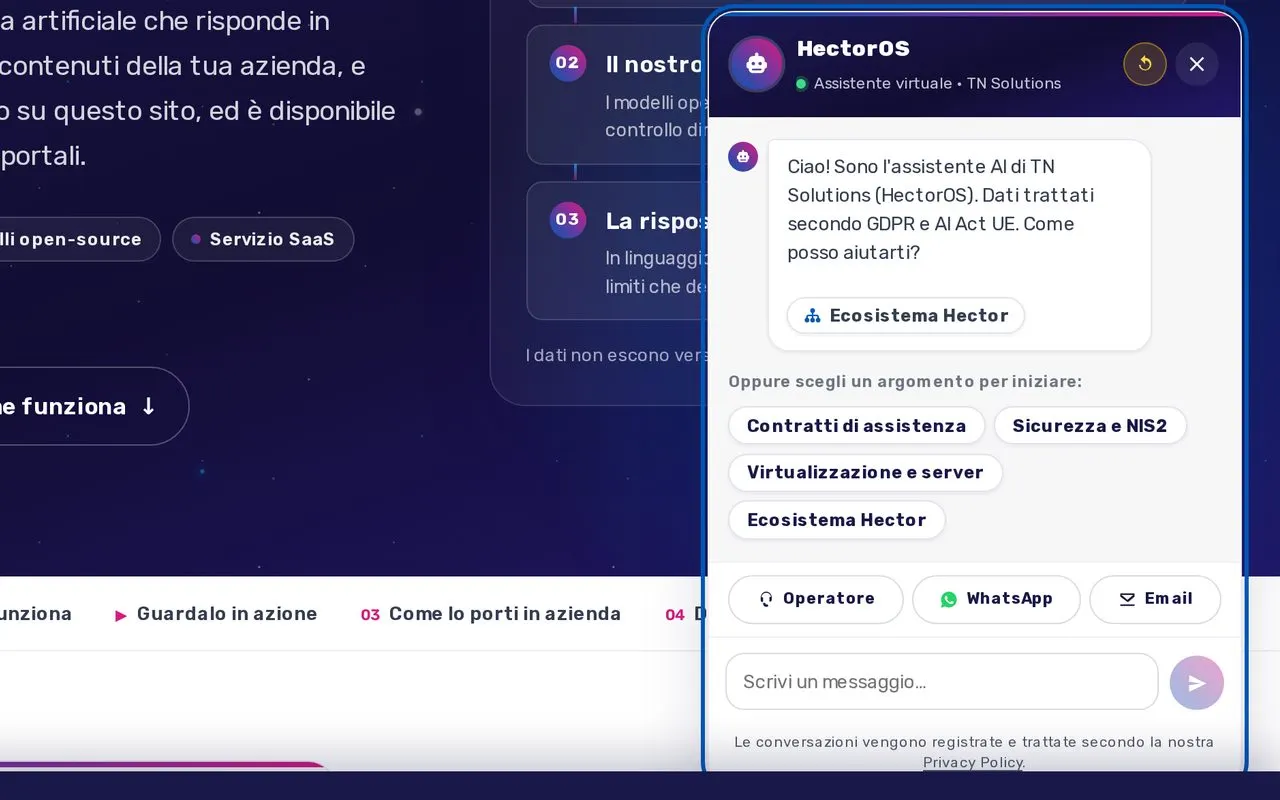Image resolution: width=1280 pixels, height=800 pixels.
Task: Click the HectorOS robot avatar icon
Action: pyautogui.click(x=757, y=64)
